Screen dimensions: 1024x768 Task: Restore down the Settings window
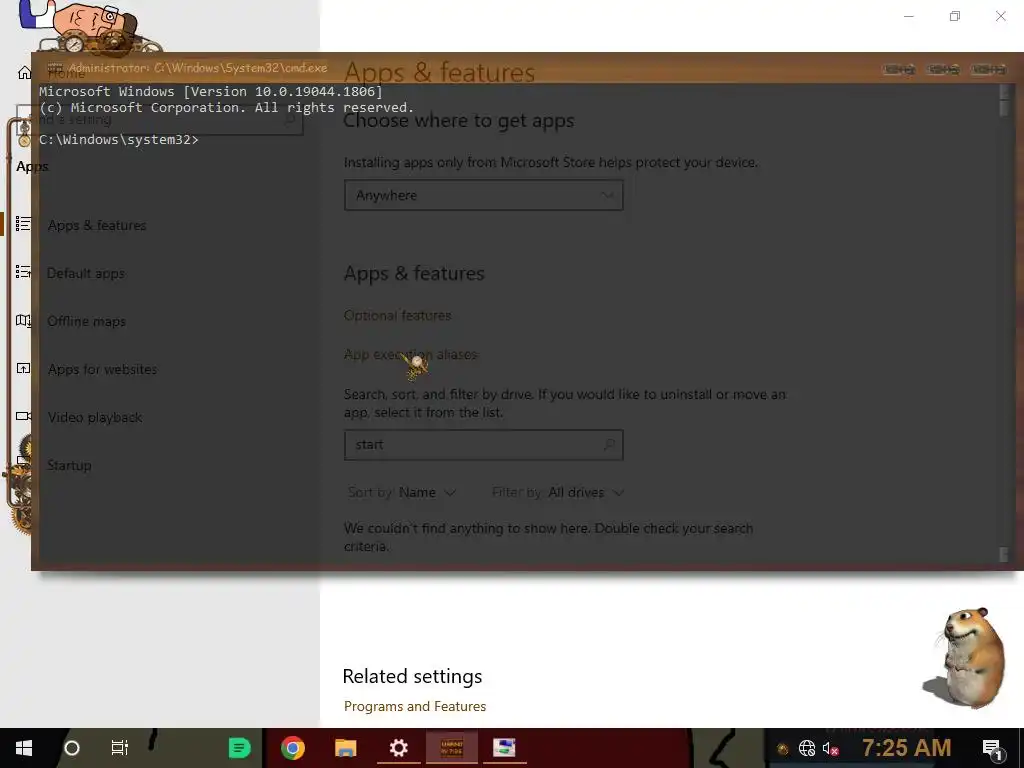click(x=955, y=16)
